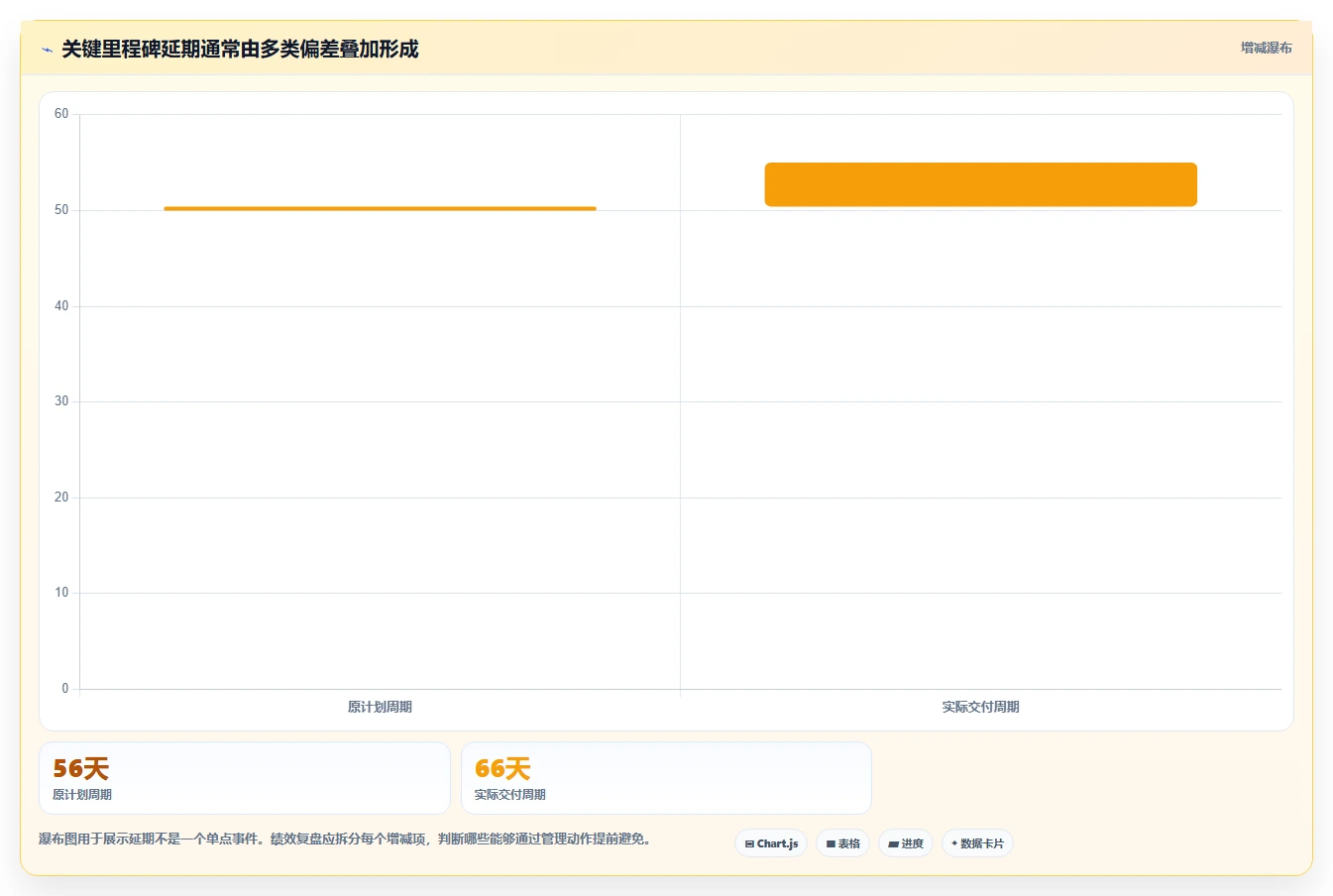
Task: Click the lightning icon beside the title
Action: point(47,50)
